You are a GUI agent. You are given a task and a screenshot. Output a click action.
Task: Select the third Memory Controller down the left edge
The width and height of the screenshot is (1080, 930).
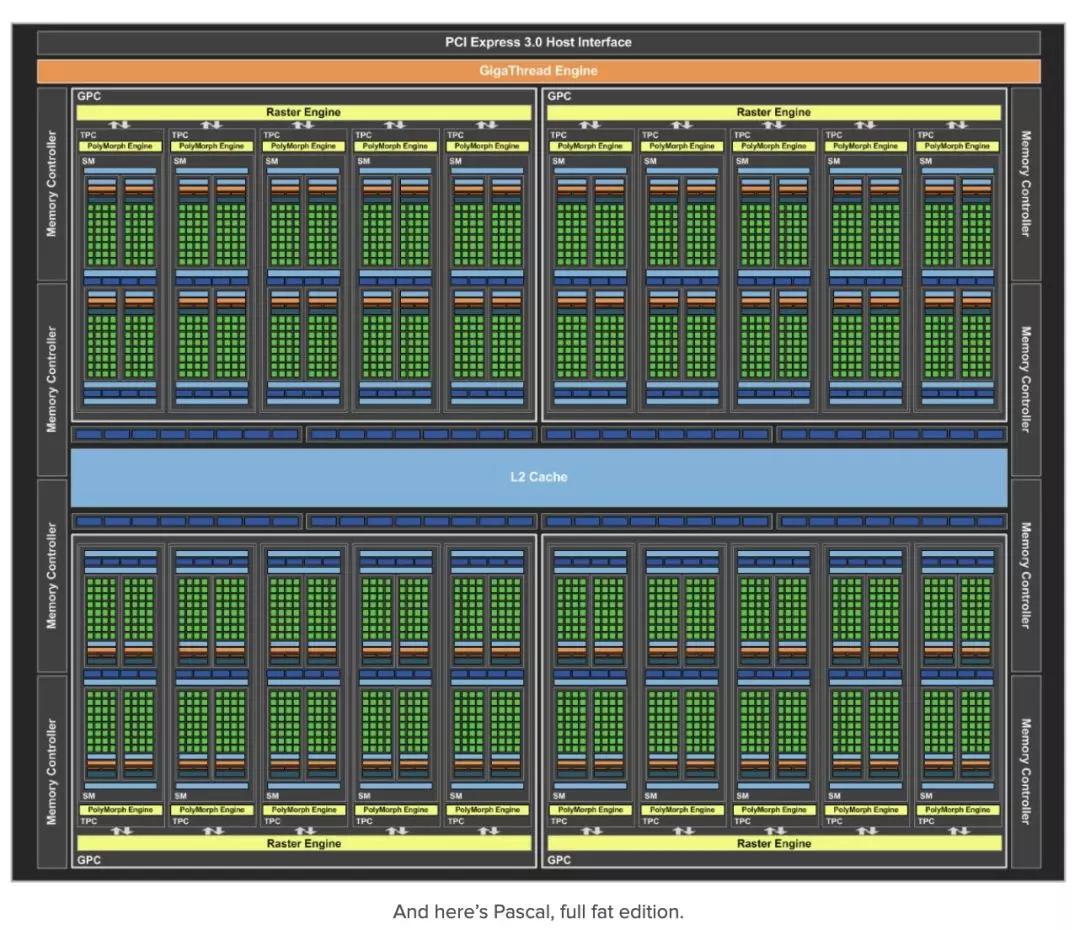click(x=52, y=575)
